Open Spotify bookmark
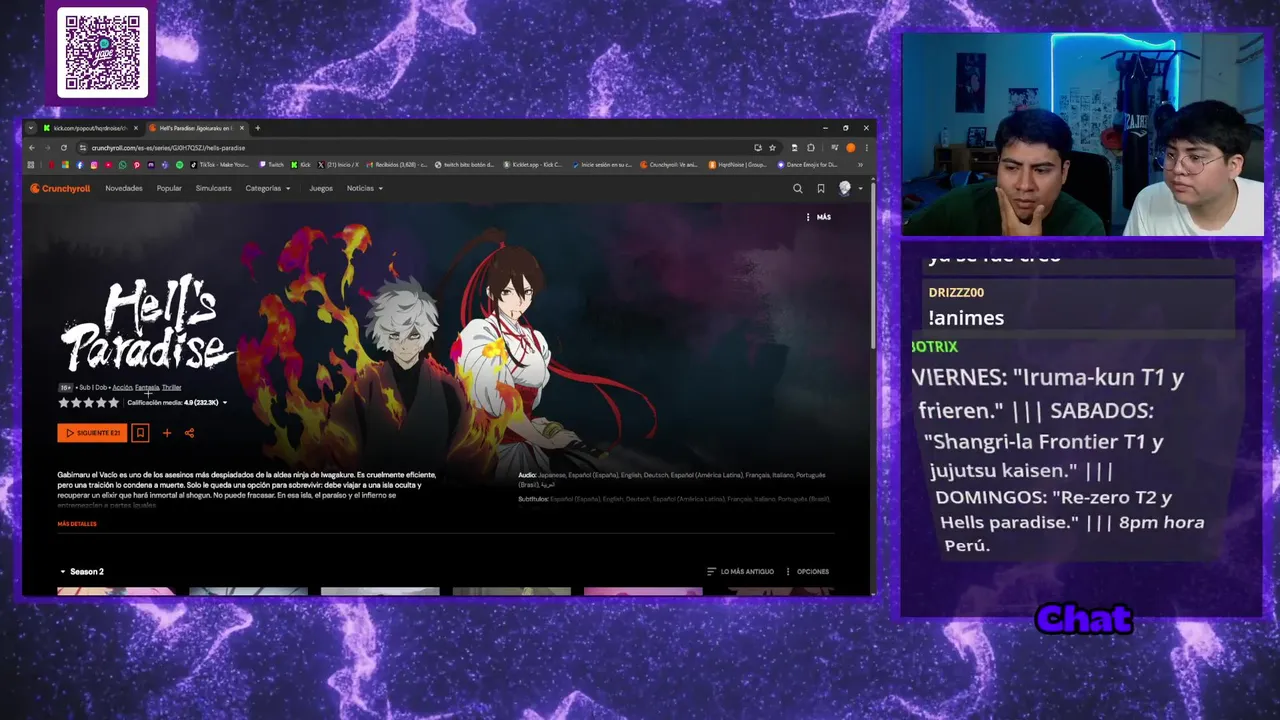Image resolution: width=1280 pixels, height=720 pixels. coord(180,165)
